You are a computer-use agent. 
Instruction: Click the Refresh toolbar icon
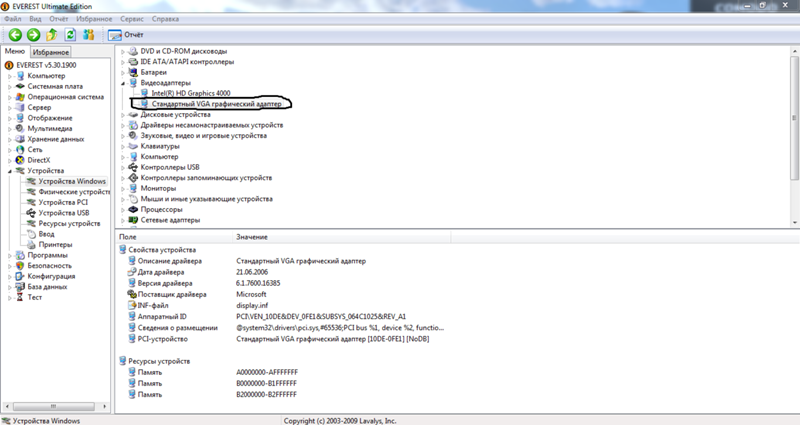[x=70, y=34]
